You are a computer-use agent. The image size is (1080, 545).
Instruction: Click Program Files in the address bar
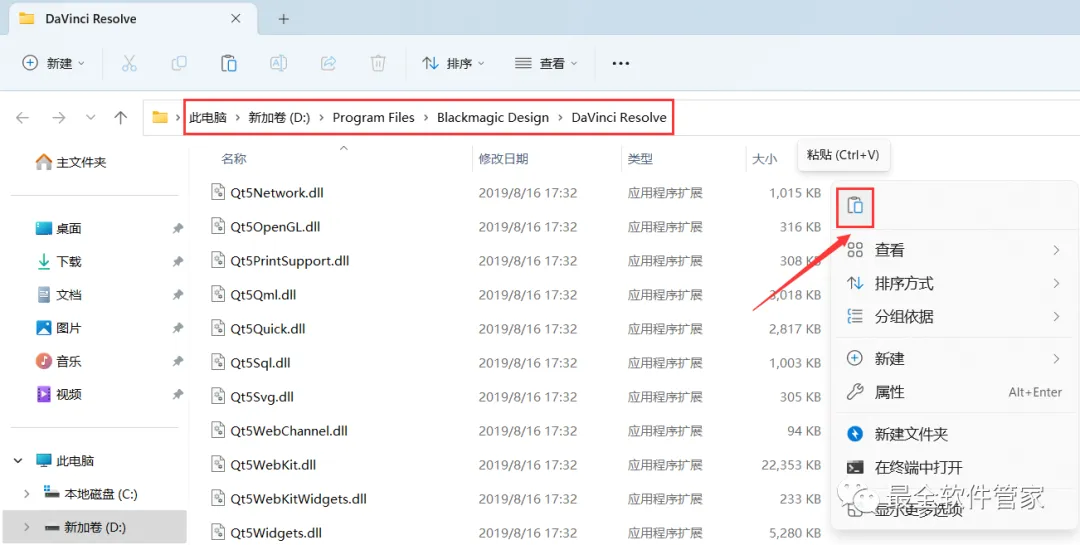click(374, 118)
